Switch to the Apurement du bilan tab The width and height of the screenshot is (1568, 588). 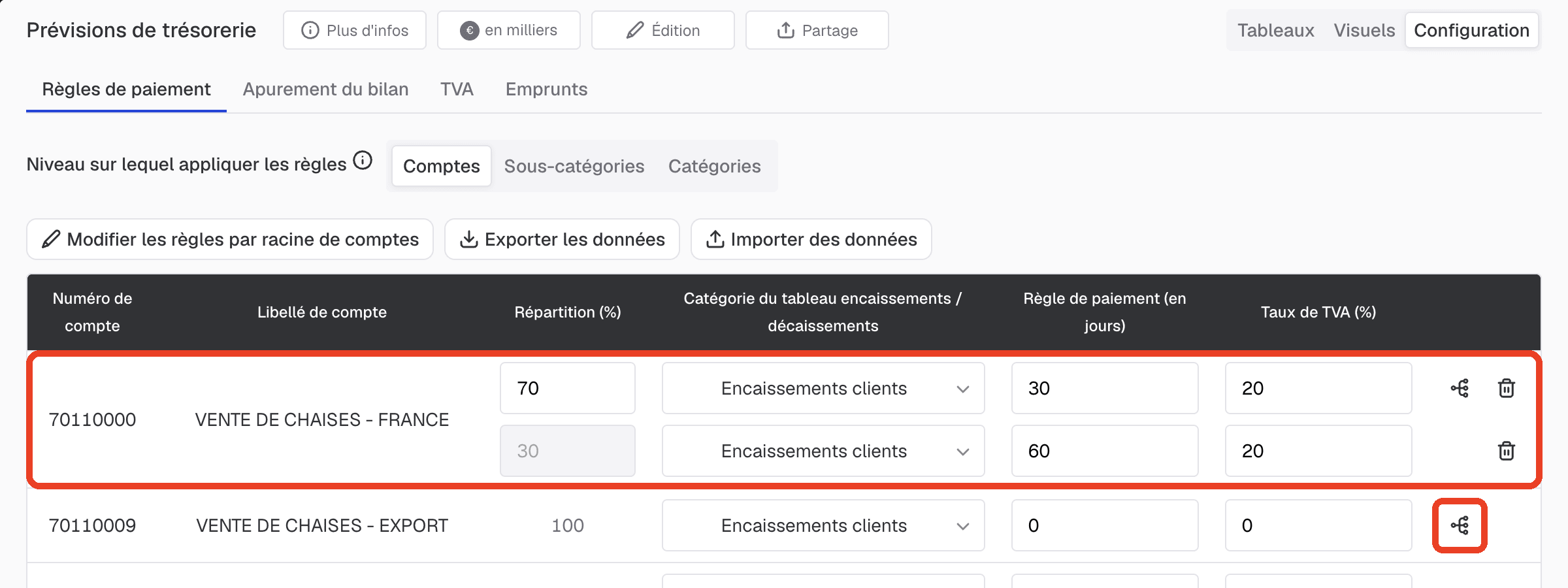pyautogui.click(x=325, y=90)
